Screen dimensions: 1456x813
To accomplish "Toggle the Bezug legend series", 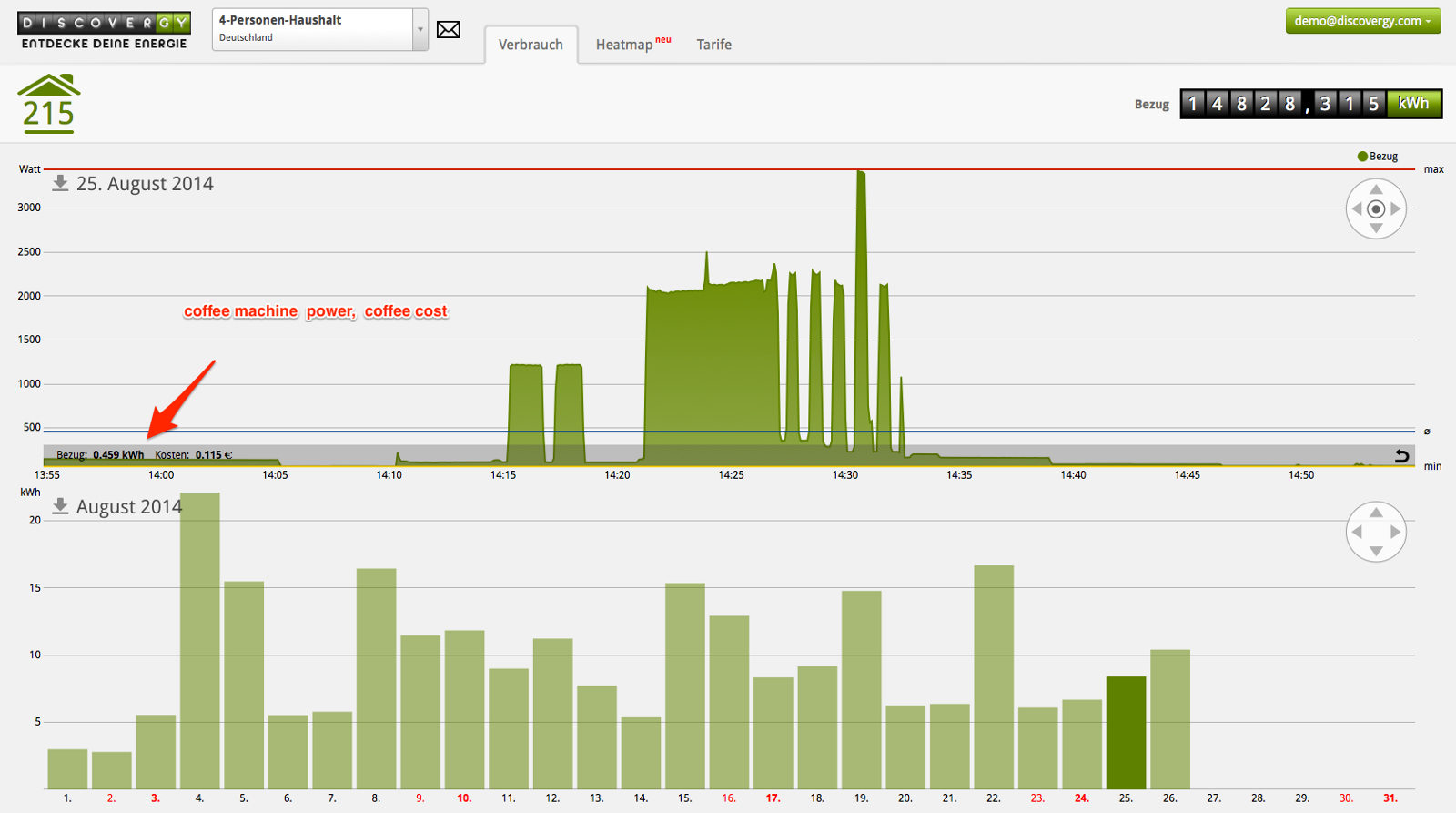I will (x=1377, y=157).
